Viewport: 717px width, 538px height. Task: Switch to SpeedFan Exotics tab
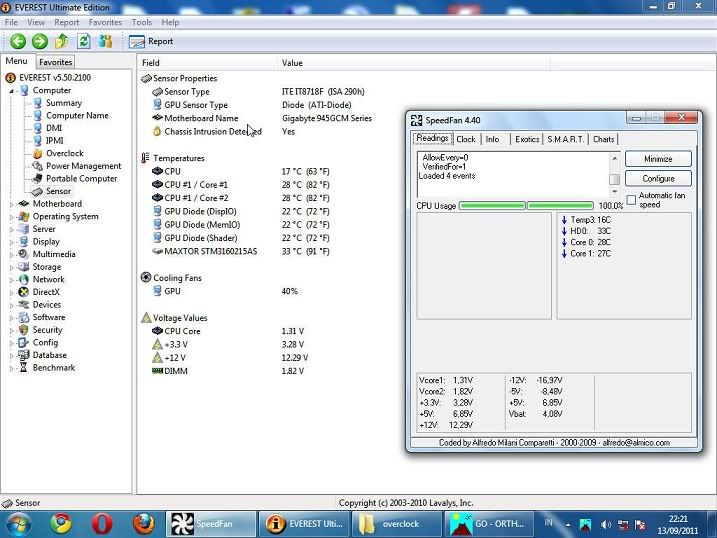[x=527, y=139]
